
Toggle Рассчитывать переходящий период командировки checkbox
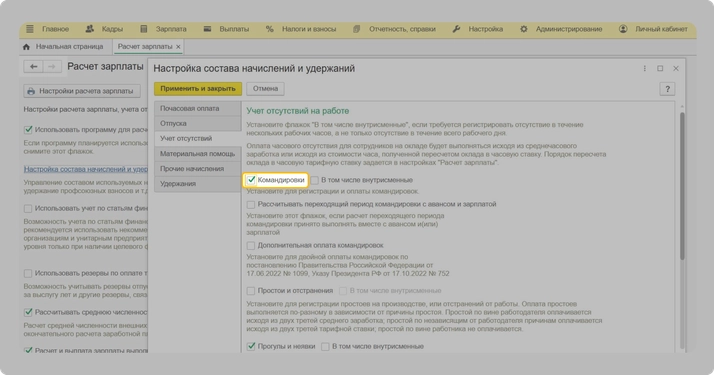coord(251,204)
